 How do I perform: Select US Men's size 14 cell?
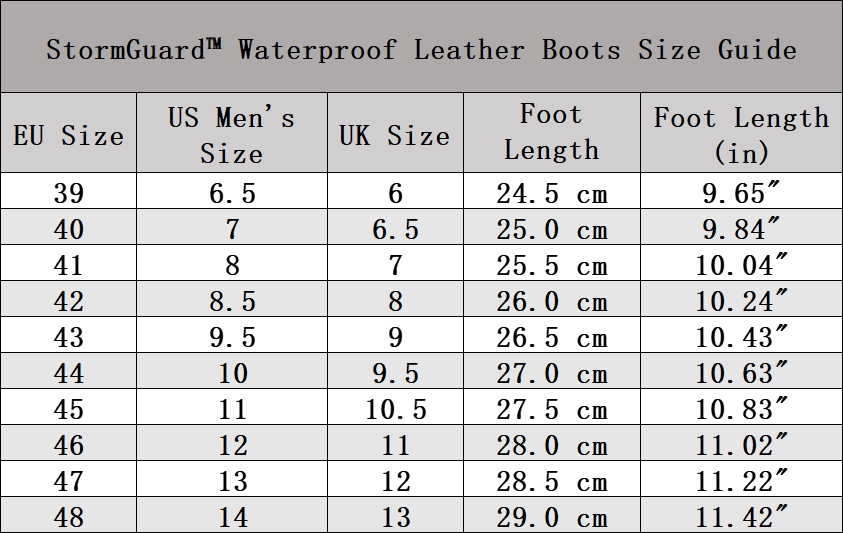[232, 515]
